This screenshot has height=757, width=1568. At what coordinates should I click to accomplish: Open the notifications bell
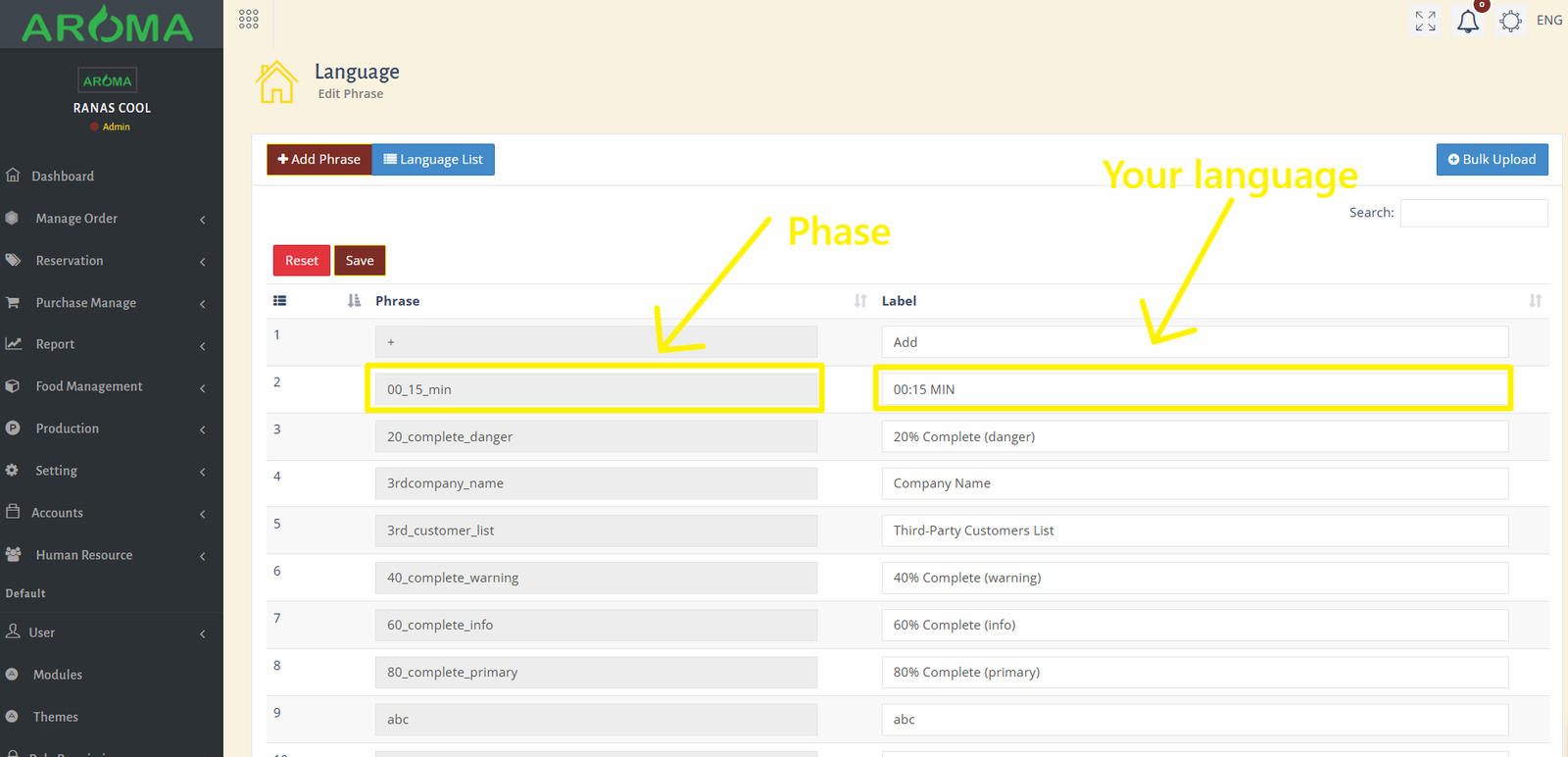click(x=1467, y=22)
